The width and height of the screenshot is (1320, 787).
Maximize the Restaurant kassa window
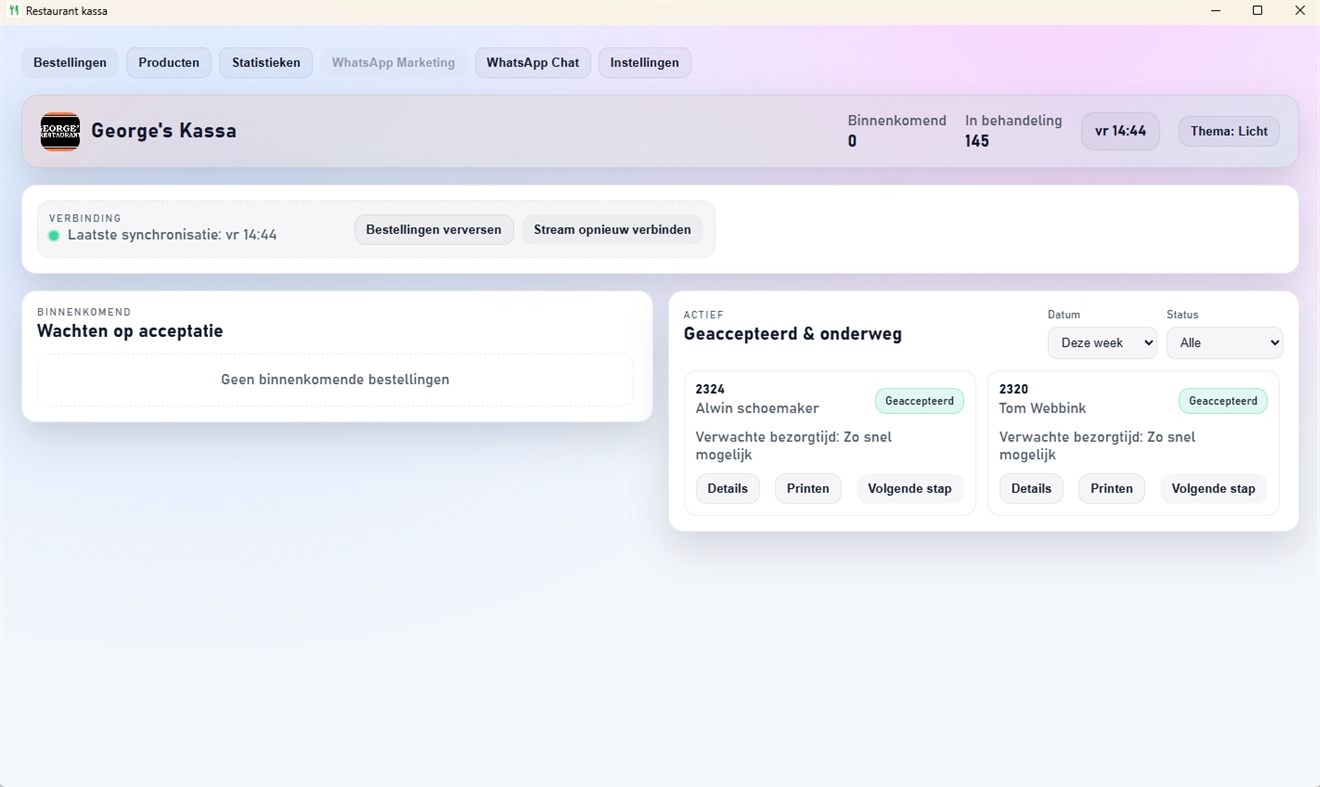pos(1257,11)
